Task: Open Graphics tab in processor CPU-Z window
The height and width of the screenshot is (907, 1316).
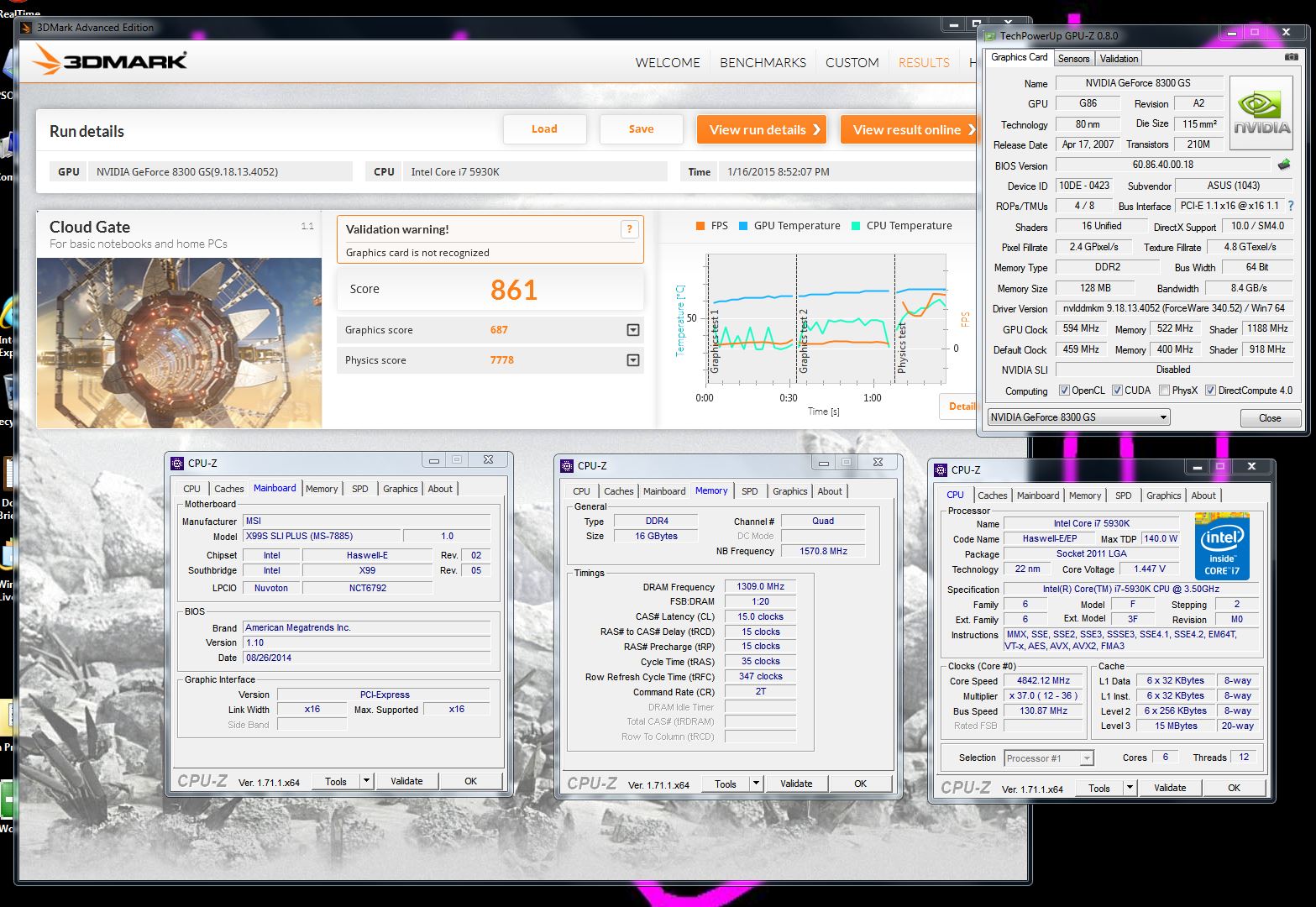Action: pos(1163,495)
